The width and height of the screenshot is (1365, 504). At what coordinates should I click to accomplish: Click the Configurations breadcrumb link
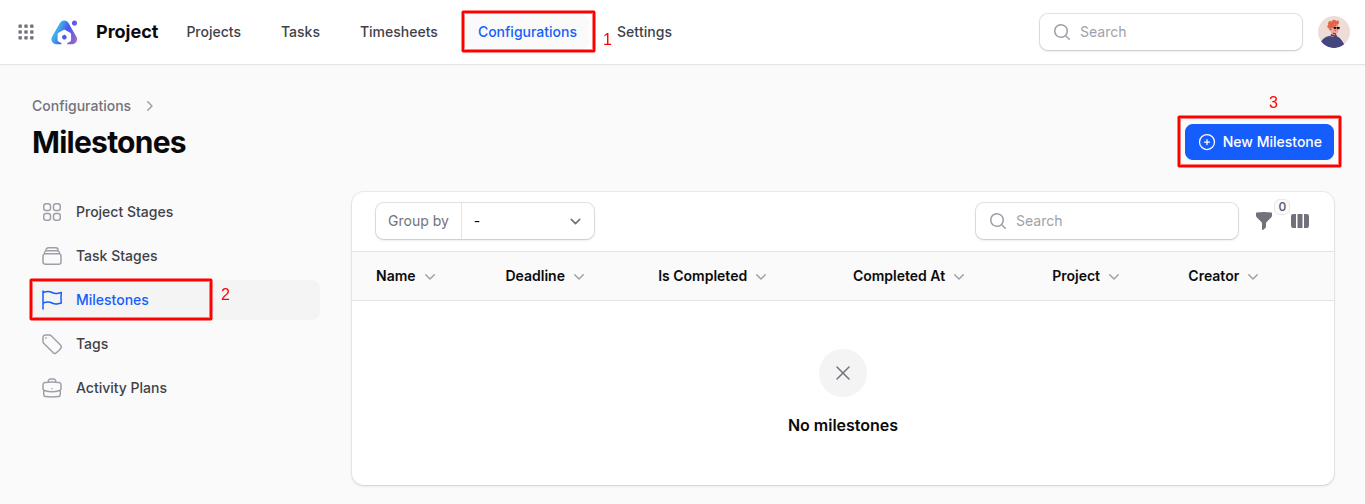[x=81, y=106]
